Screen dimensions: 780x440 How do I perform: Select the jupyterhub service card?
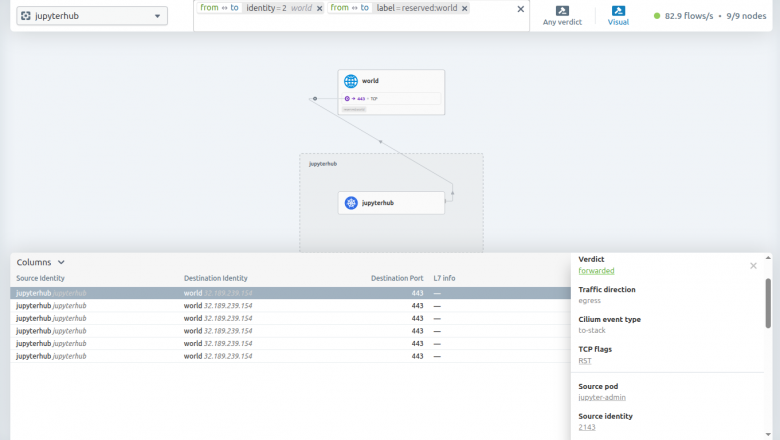point(391,203)
